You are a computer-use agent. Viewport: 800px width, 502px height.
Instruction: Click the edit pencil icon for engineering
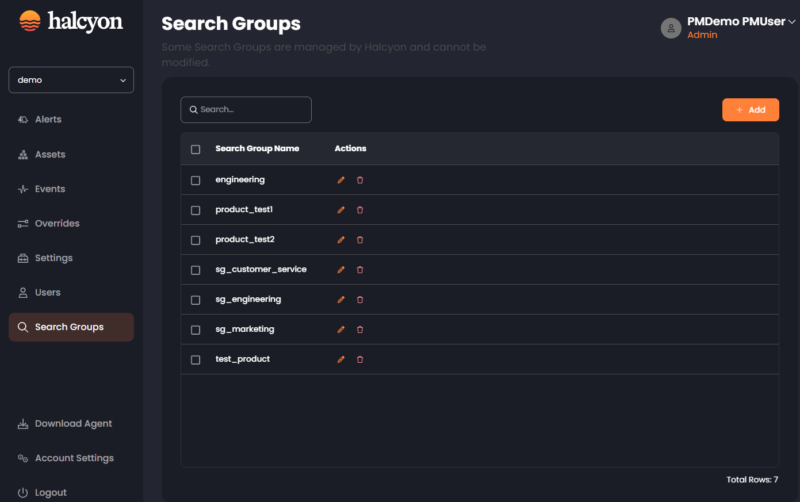click(x=341, y=180)
